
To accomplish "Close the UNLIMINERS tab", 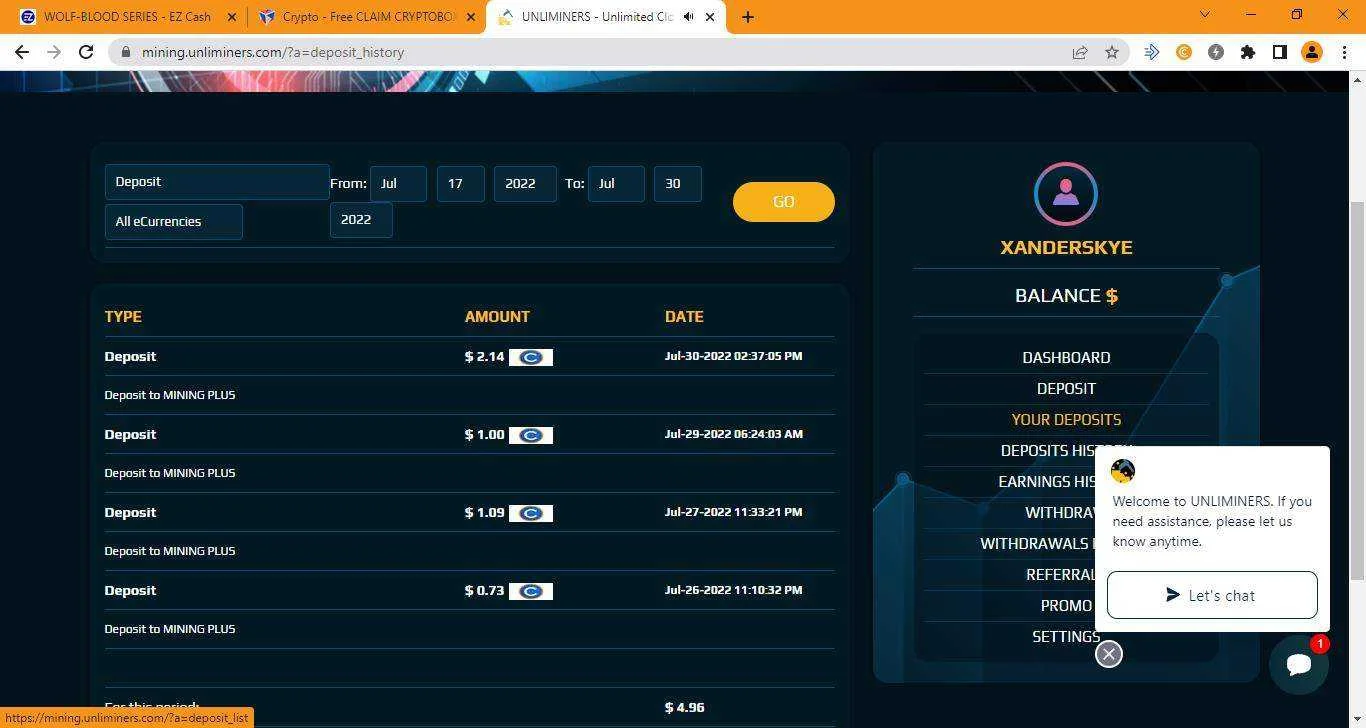I will coord(711,17).
